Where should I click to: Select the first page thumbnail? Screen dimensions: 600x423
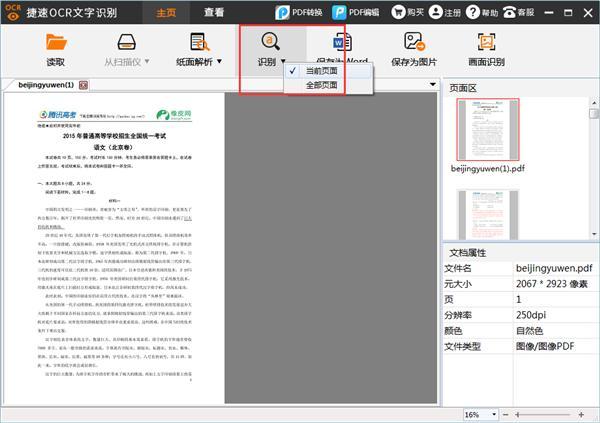pyautogui.click(x=488, y=129)
